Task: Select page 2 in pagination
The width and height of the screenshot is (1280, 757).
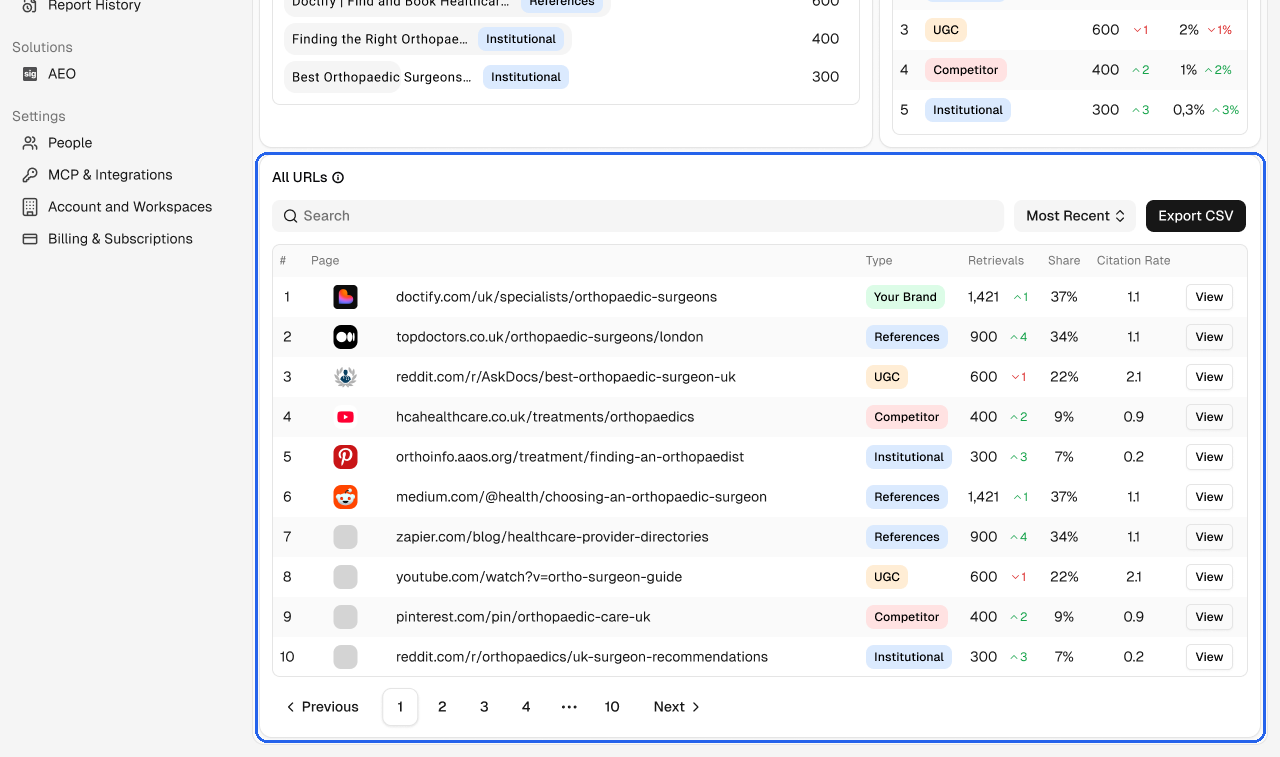Action: click(442, 707)
